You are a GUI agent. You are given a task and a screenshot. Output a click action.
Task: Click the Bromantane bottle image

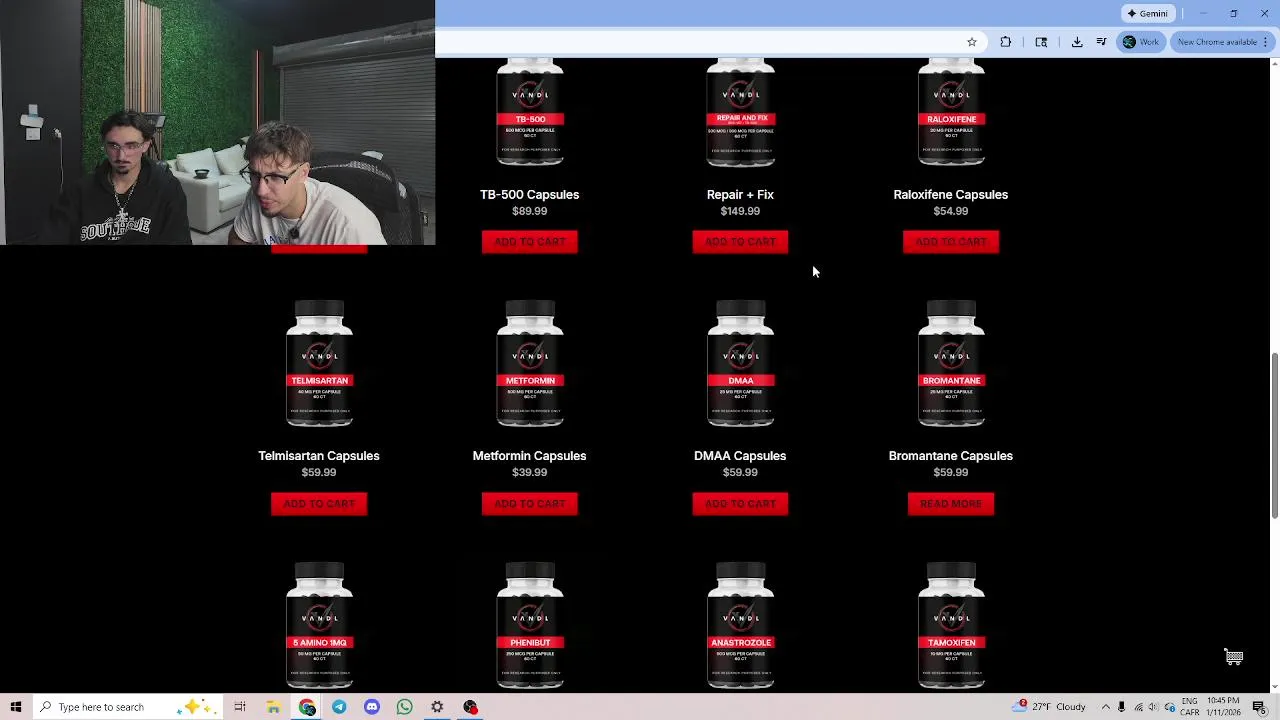pyautogui.click(x=951, y=364)
